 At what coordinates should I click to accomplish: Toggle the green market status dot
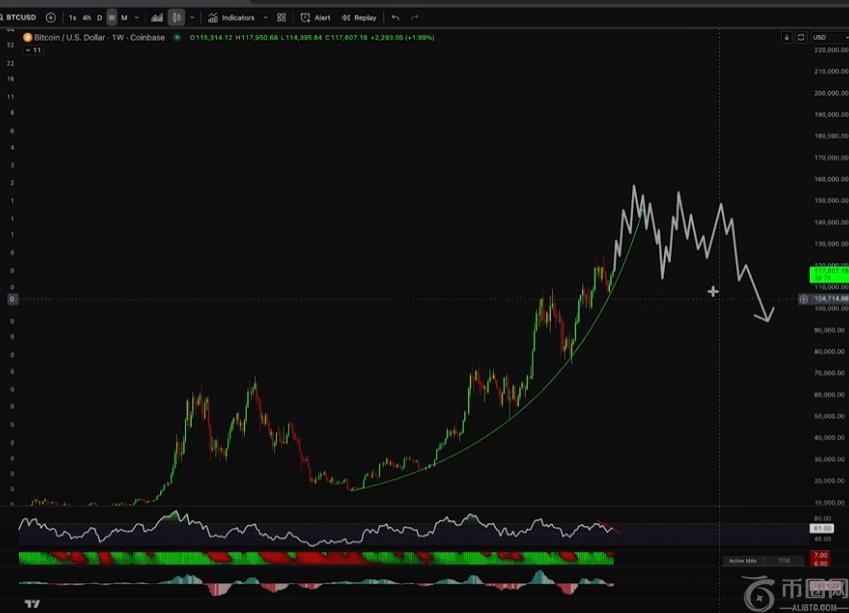pyautogui.click(x=177, y=37)
